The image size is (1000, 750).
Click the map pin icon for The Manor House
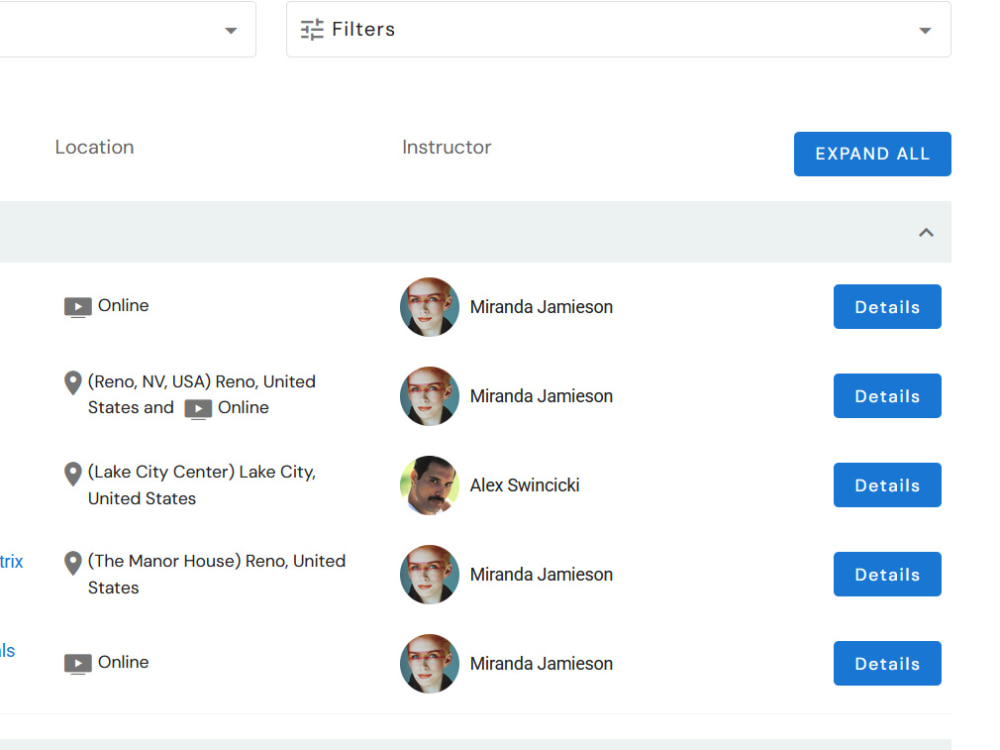(73, 562)
